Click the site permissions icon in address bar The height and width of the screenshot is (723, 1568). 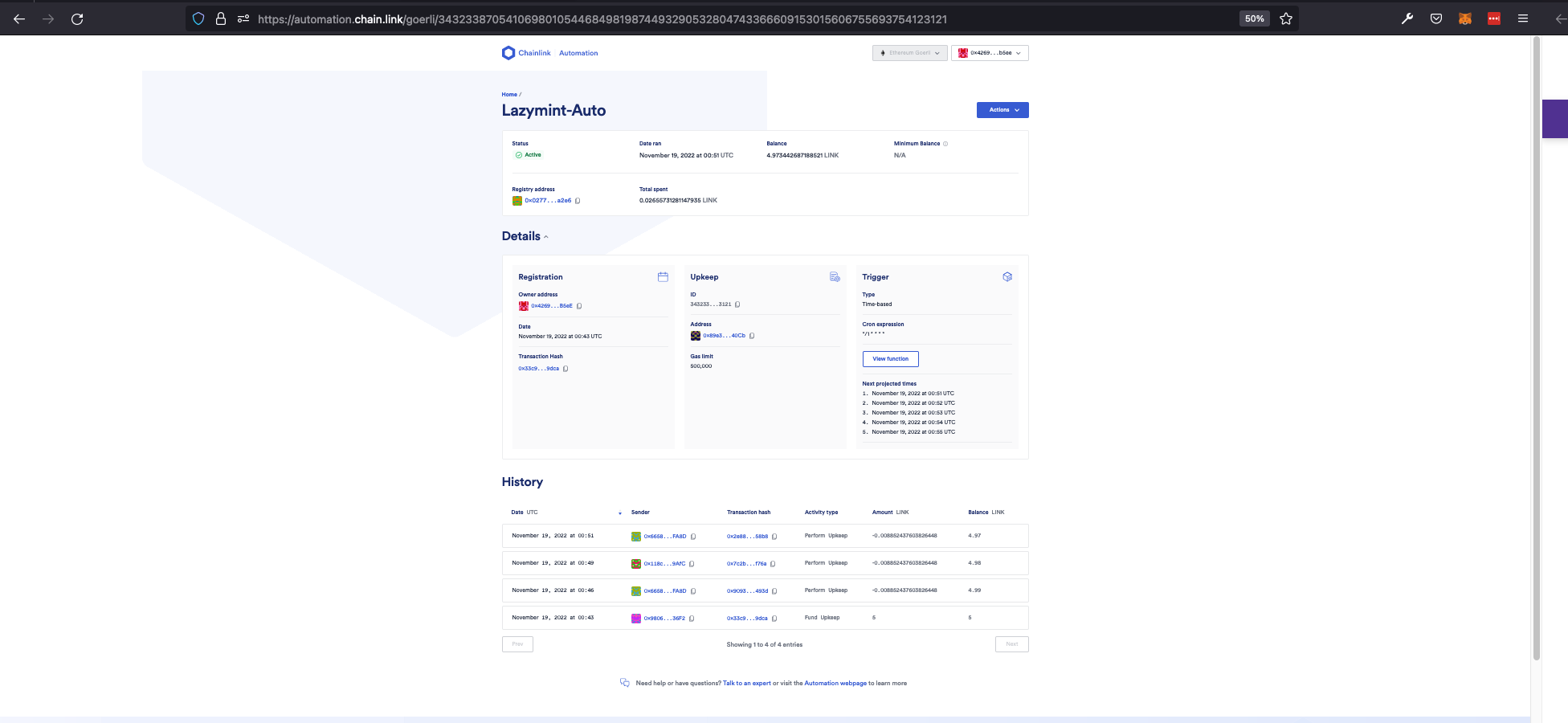[x=243, y=18]
